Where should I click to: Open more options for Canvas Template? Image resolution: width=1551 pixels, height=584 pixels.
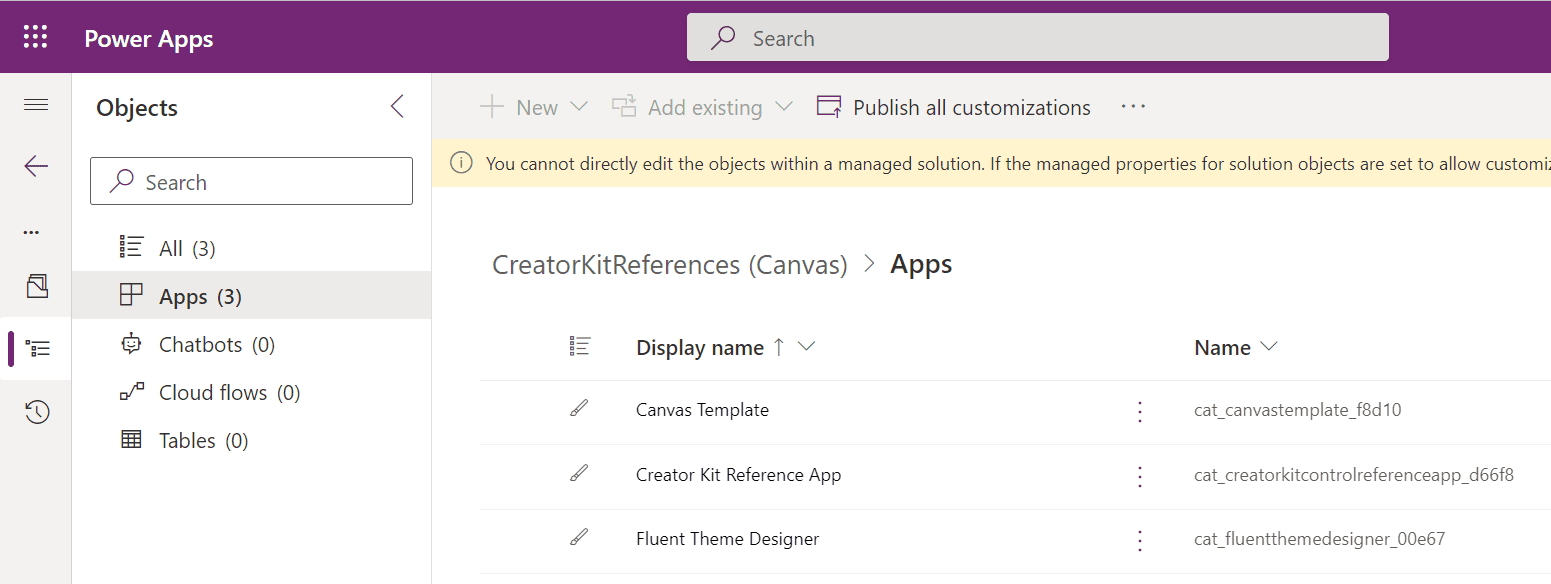pyautogui.click(x=1139, y=411)
